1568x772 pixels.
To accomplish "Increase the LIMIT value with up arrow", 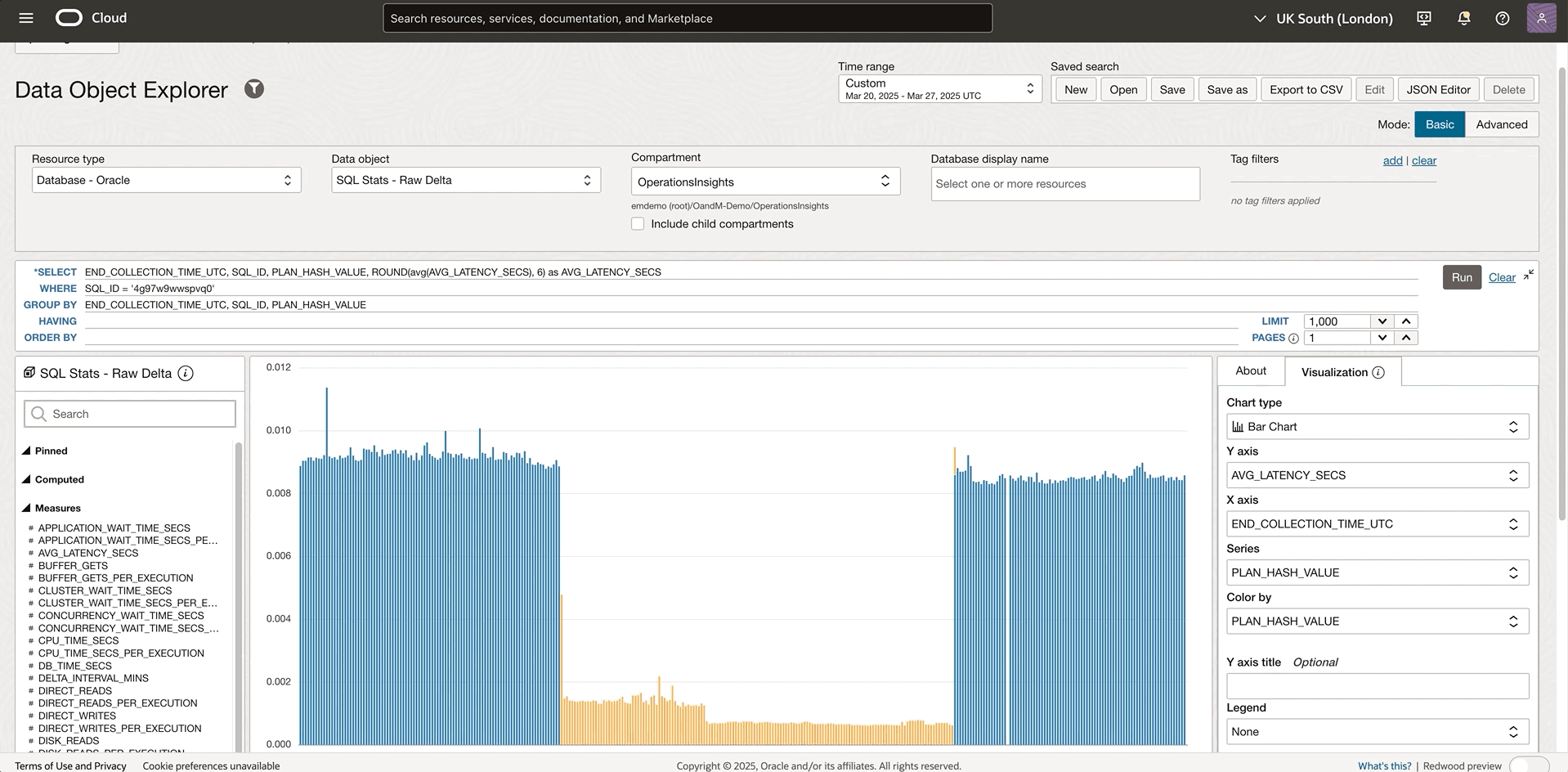I will coord(1406,321).
